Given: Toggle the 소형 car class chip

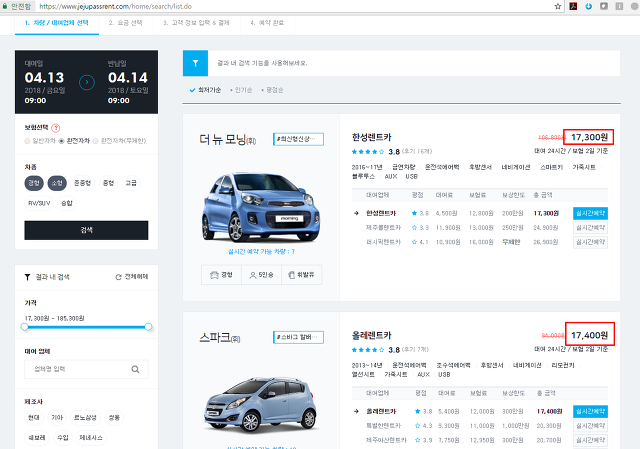Looking at the screenshot, I should point(57,183).
